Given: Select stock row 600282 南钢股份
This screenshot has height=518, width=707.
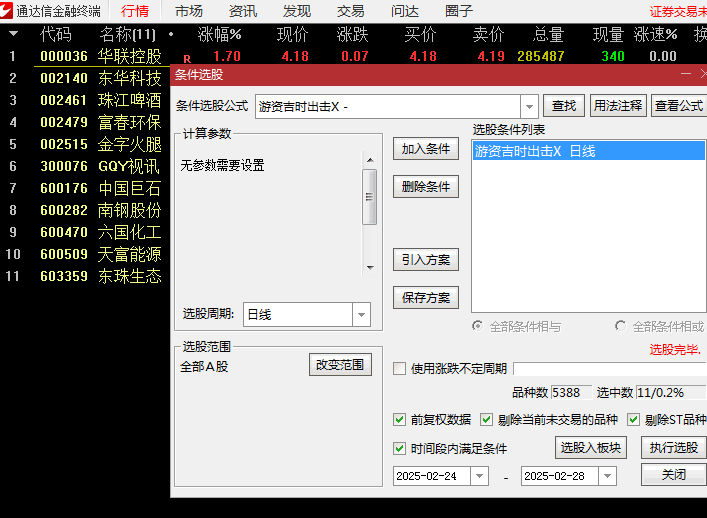Looking at the screenshot, I should (x=85, y=210).
